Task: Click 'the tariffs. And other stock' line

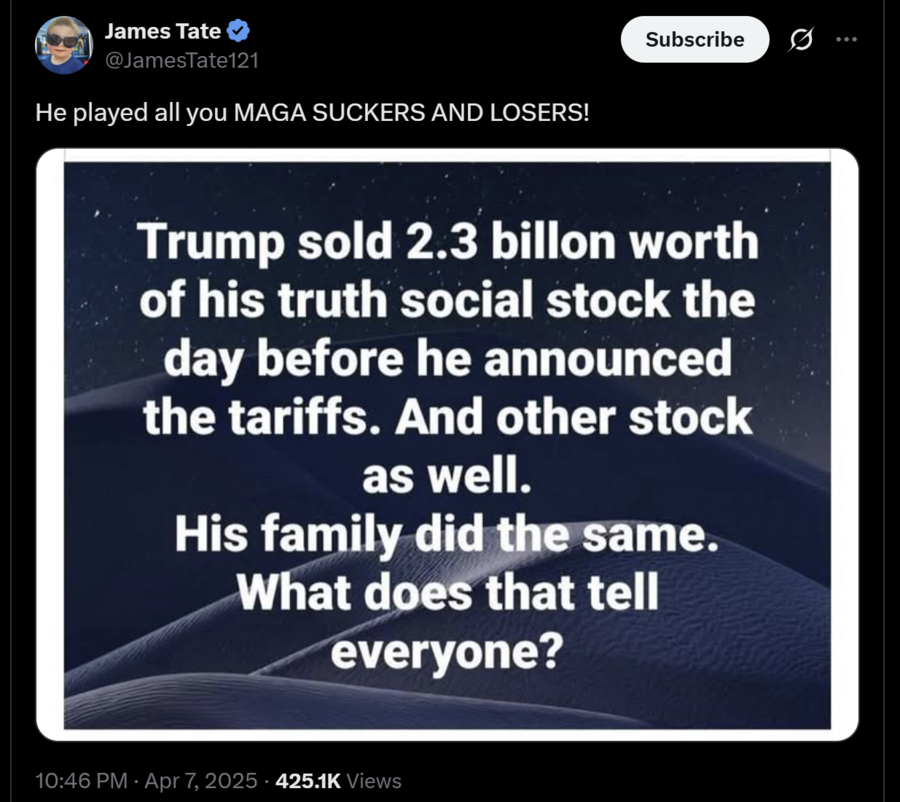Action: [447, 416]
